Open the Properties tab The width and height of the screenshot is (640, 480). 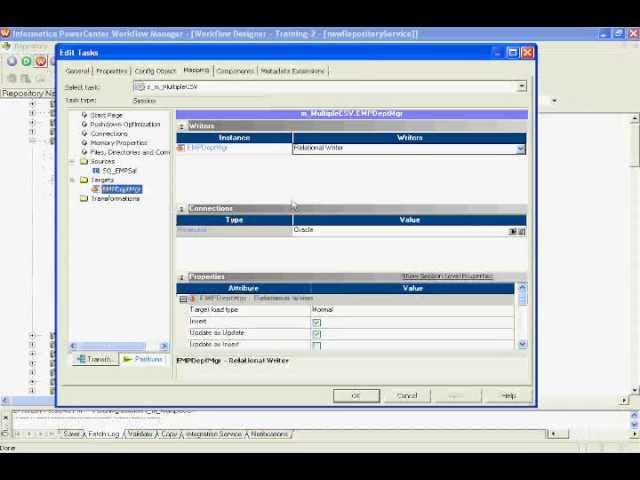pyautogui.click(x=112, y=71)
